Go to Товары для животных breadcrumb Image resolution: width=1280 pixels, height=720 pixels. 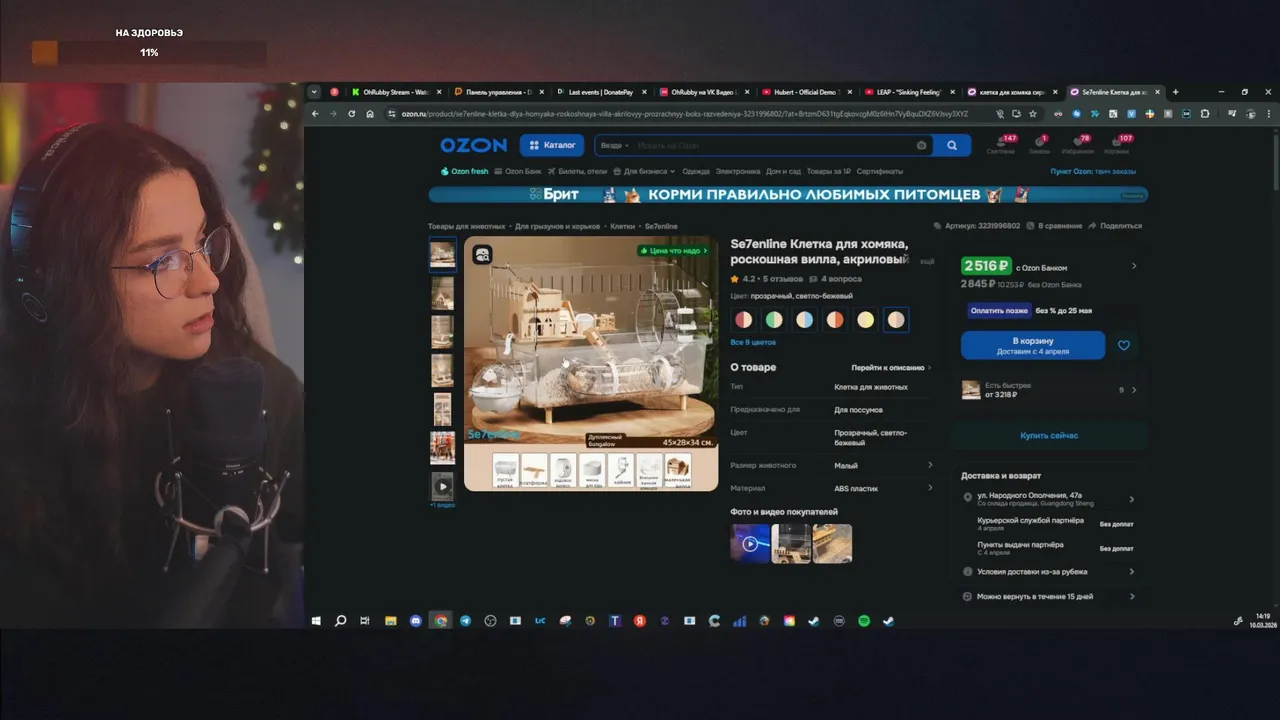pos(467,226)
